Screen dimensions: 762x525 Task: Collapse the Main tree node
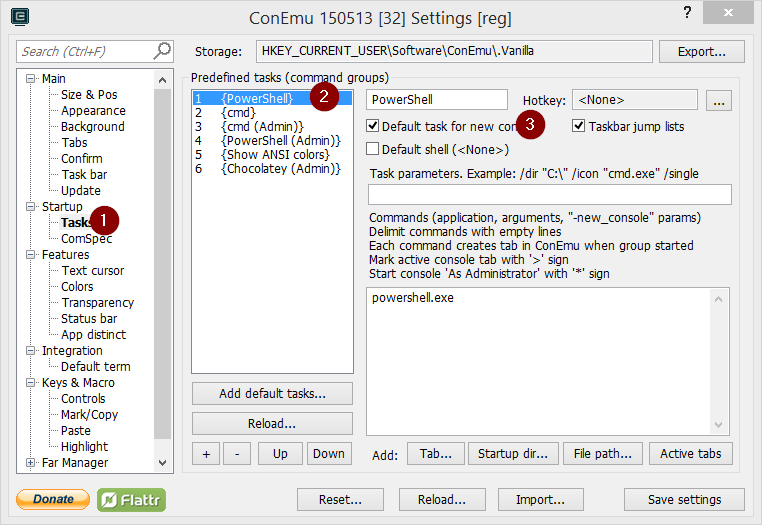30,78
